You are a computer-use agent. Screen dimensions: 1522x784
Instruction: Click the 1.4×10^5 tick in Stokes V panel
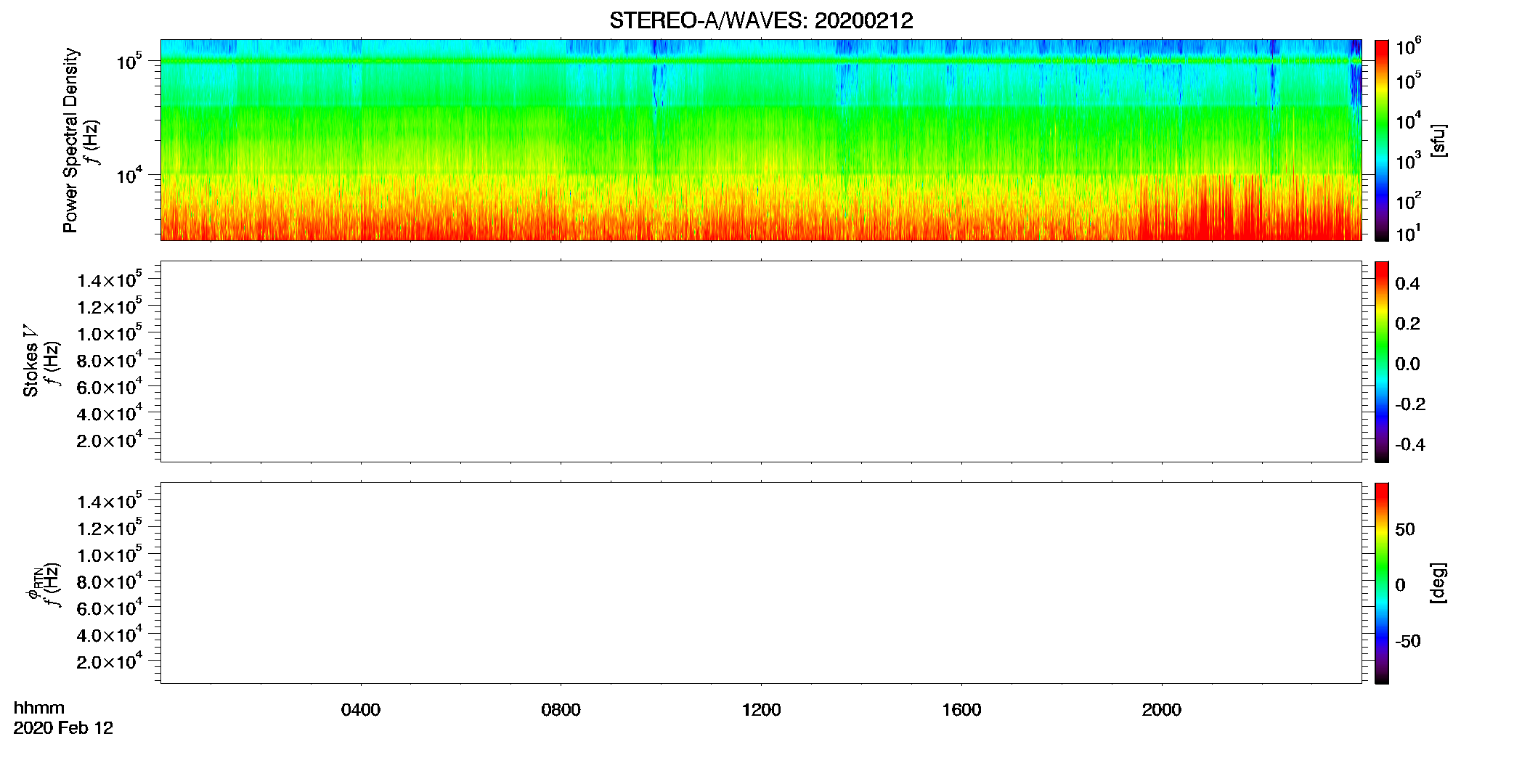[x=109, y=279]
